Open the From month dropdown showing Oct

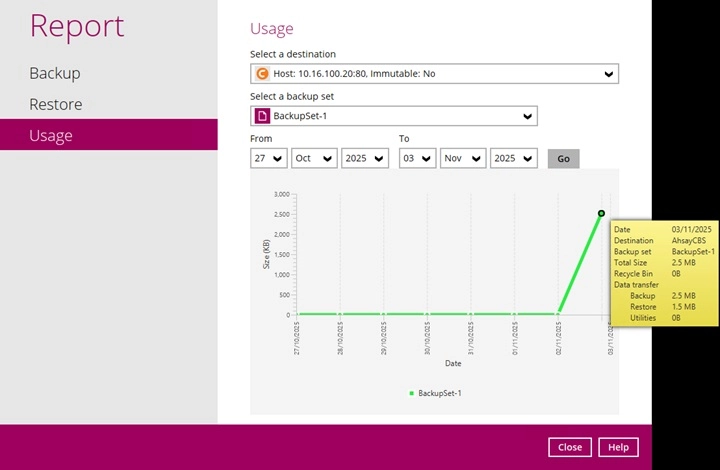coord(314,158)
